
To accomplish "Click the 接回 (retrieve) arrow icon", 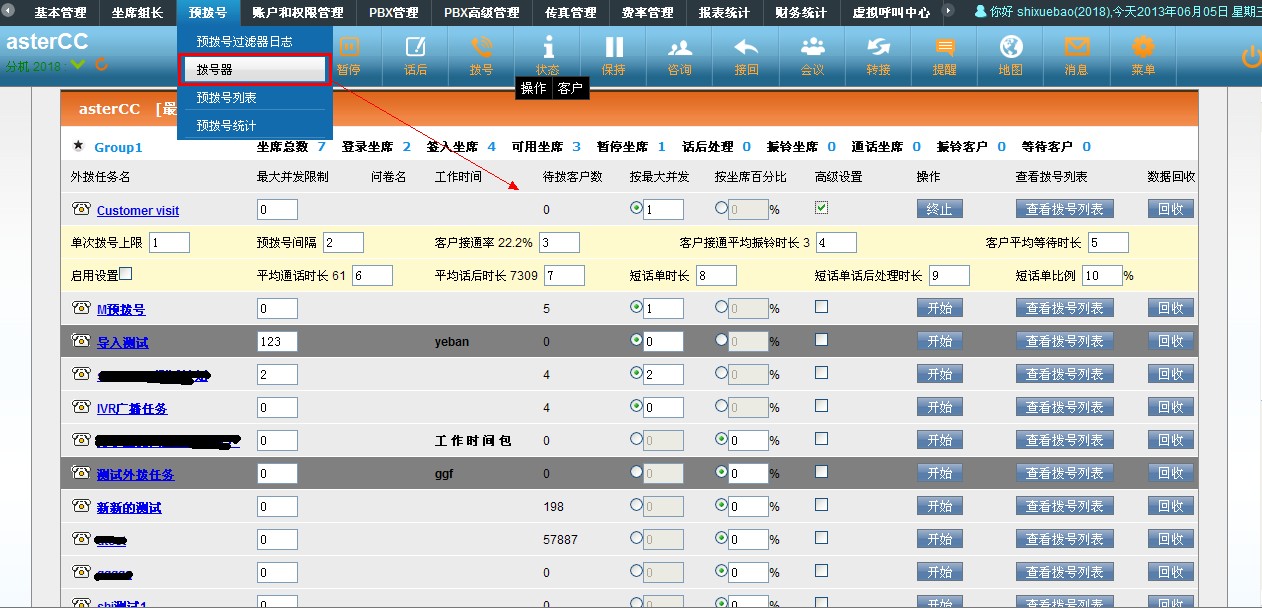I will coord(746,48).
